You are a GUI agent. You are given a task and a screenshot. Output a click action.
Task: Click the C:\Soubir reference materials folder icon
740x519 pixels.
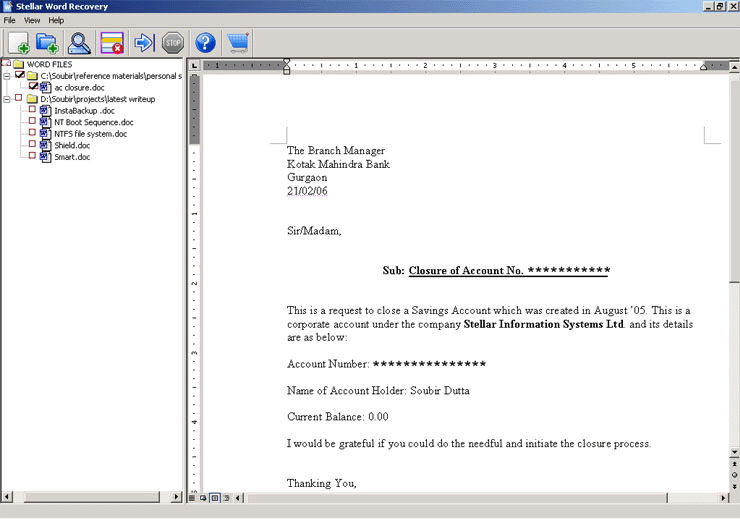32,75
